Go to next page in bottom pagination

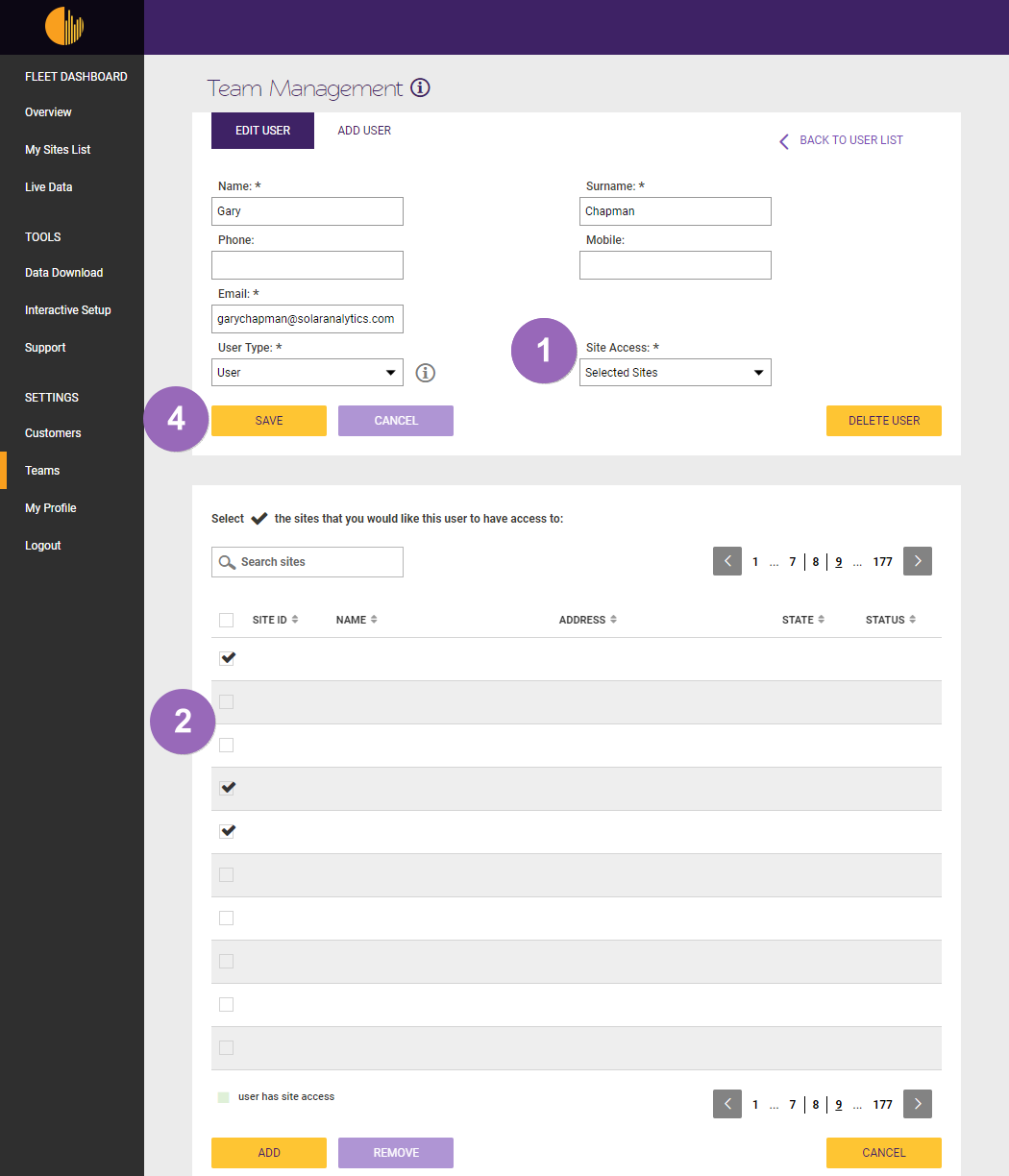pos(918,1104)
